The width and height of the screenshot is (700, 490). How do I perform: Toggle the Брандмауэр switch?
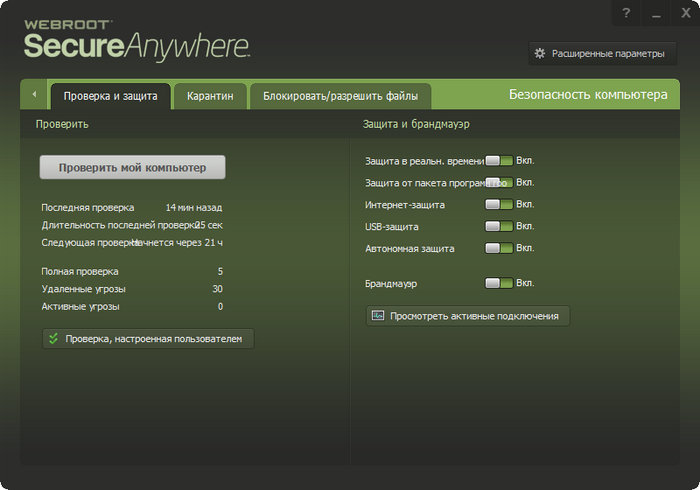tap(499, 283)
